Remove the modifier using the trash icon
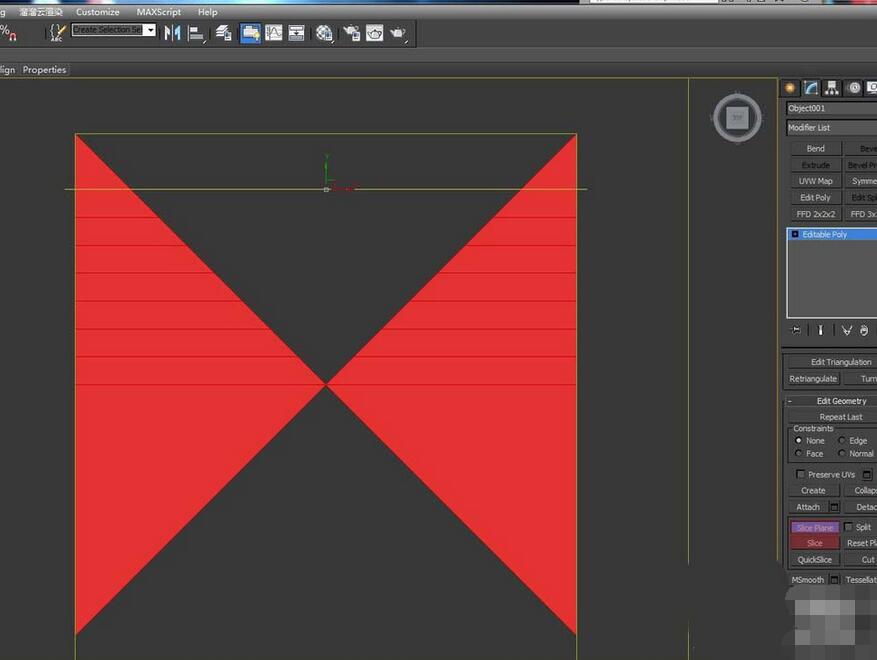 [864, 330]
